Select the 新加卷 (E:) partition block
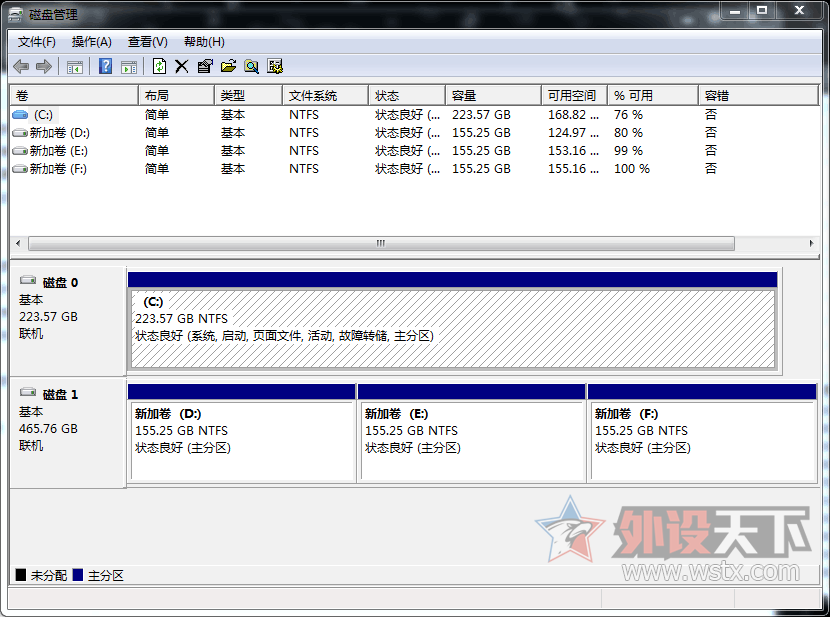Viewport: 830px width, 617px height. [472, 433]
